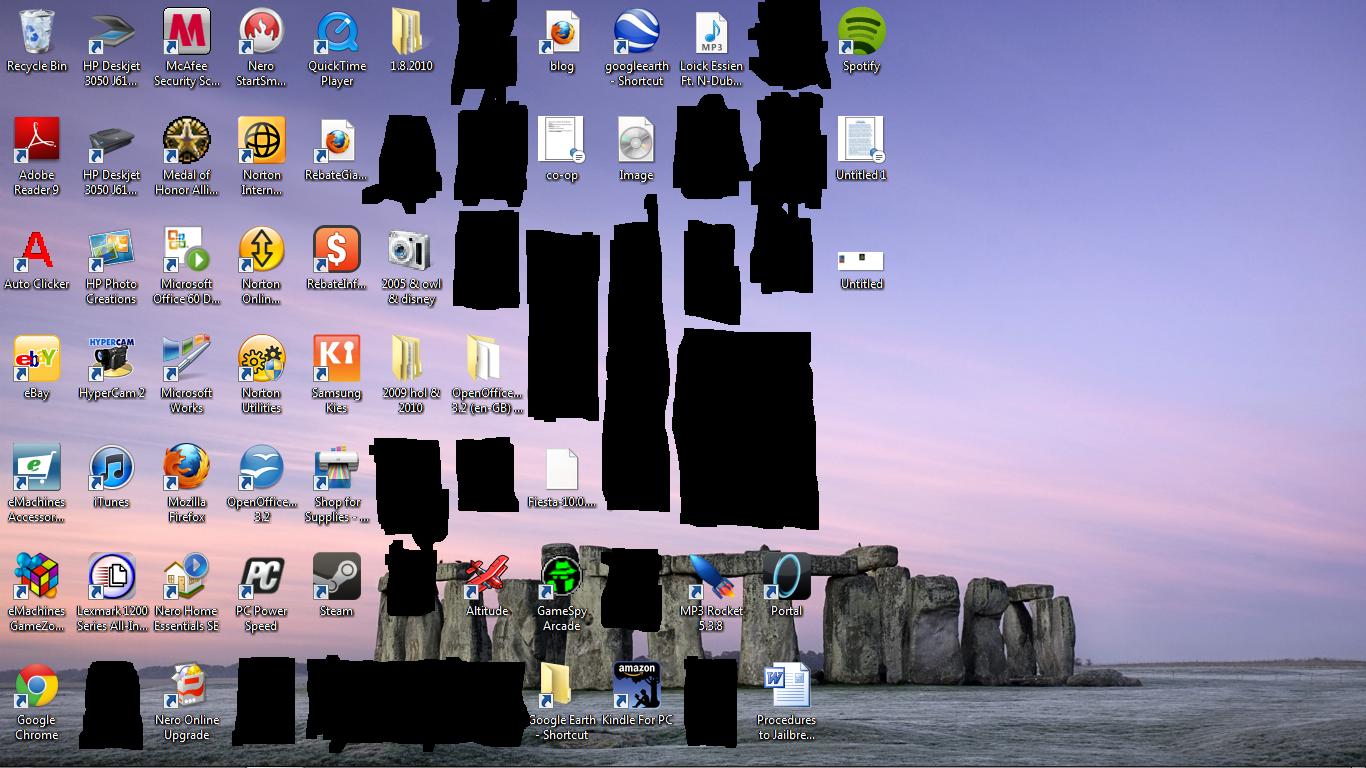Select Nero Online Upgrade icon

click(x=187, y=686)
